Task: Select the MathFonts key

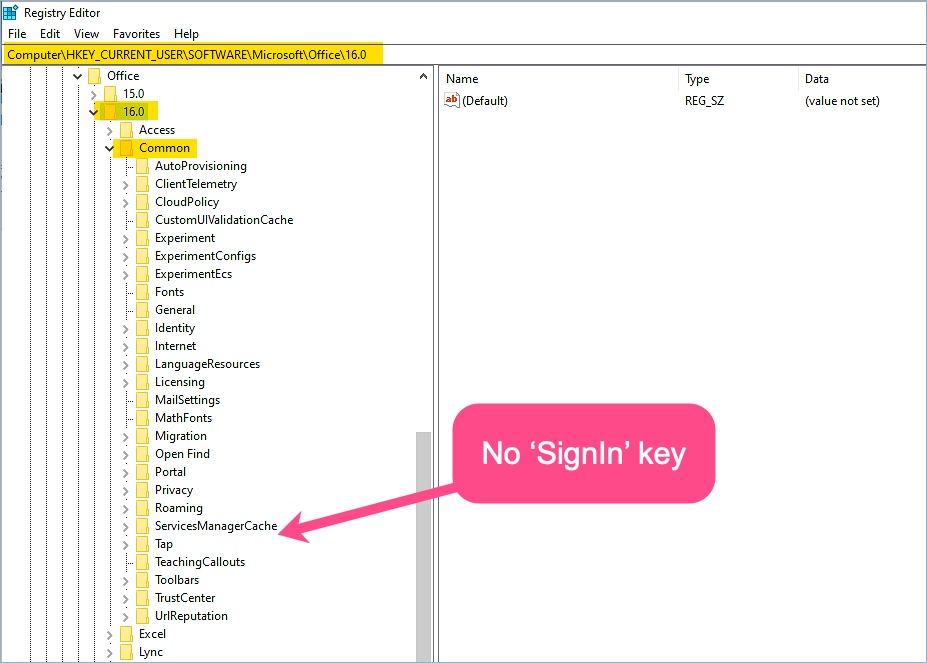Action: pos(183,418)
